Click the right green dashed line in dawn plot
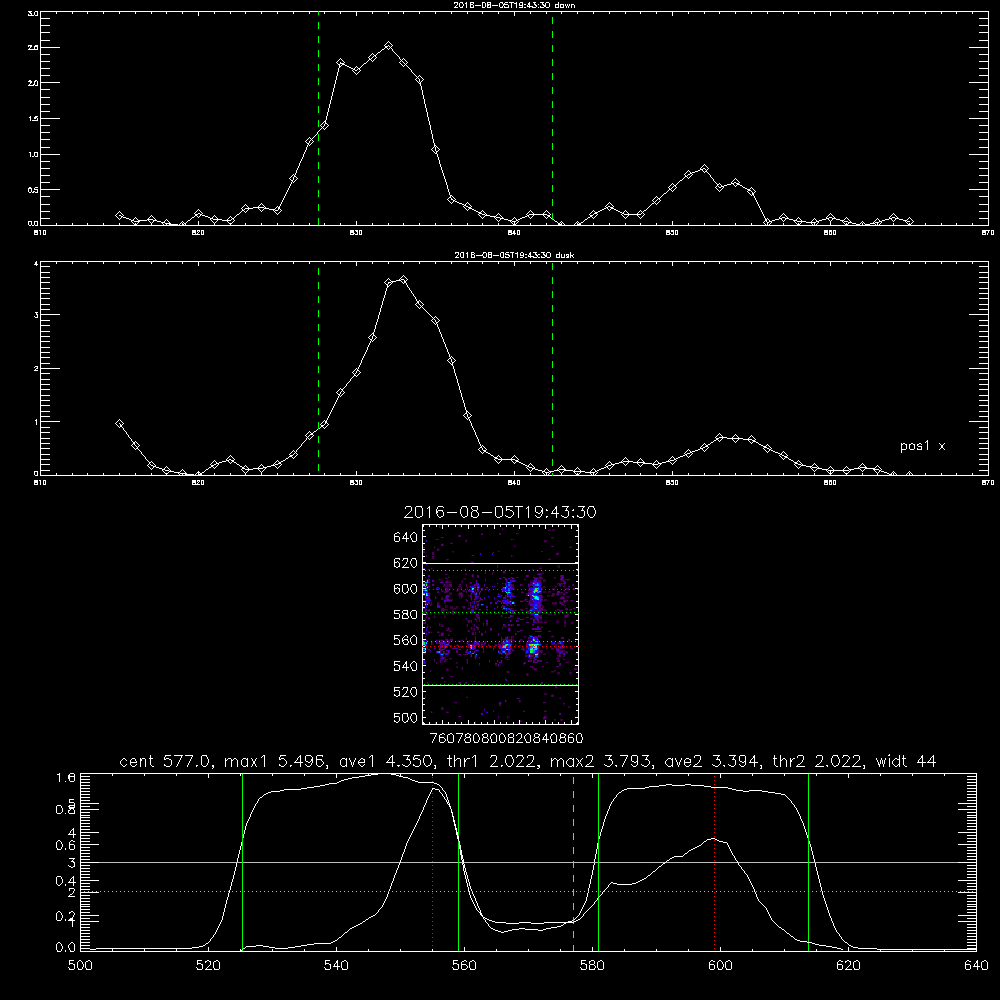 552,119
